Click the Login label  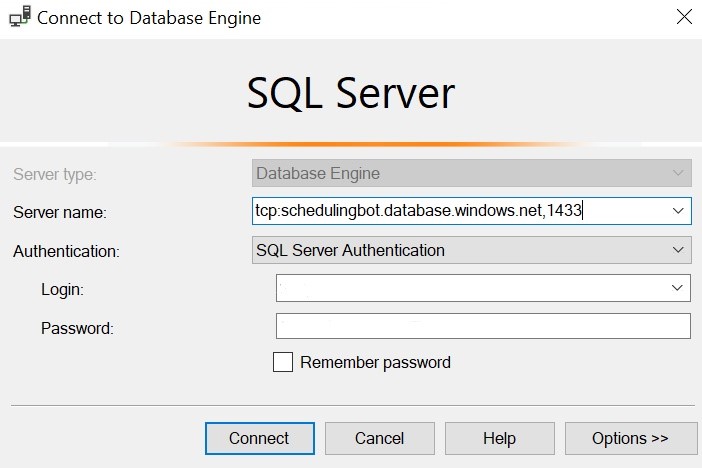tap(62, 289)
